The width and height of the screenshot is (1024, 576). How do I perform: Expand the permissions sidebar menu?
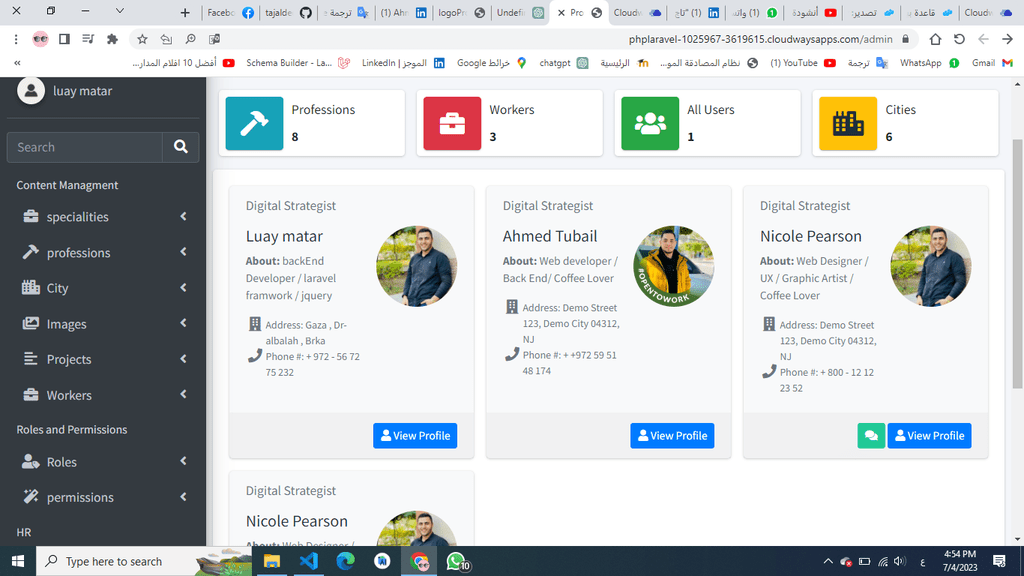click(x=103, y=497)
